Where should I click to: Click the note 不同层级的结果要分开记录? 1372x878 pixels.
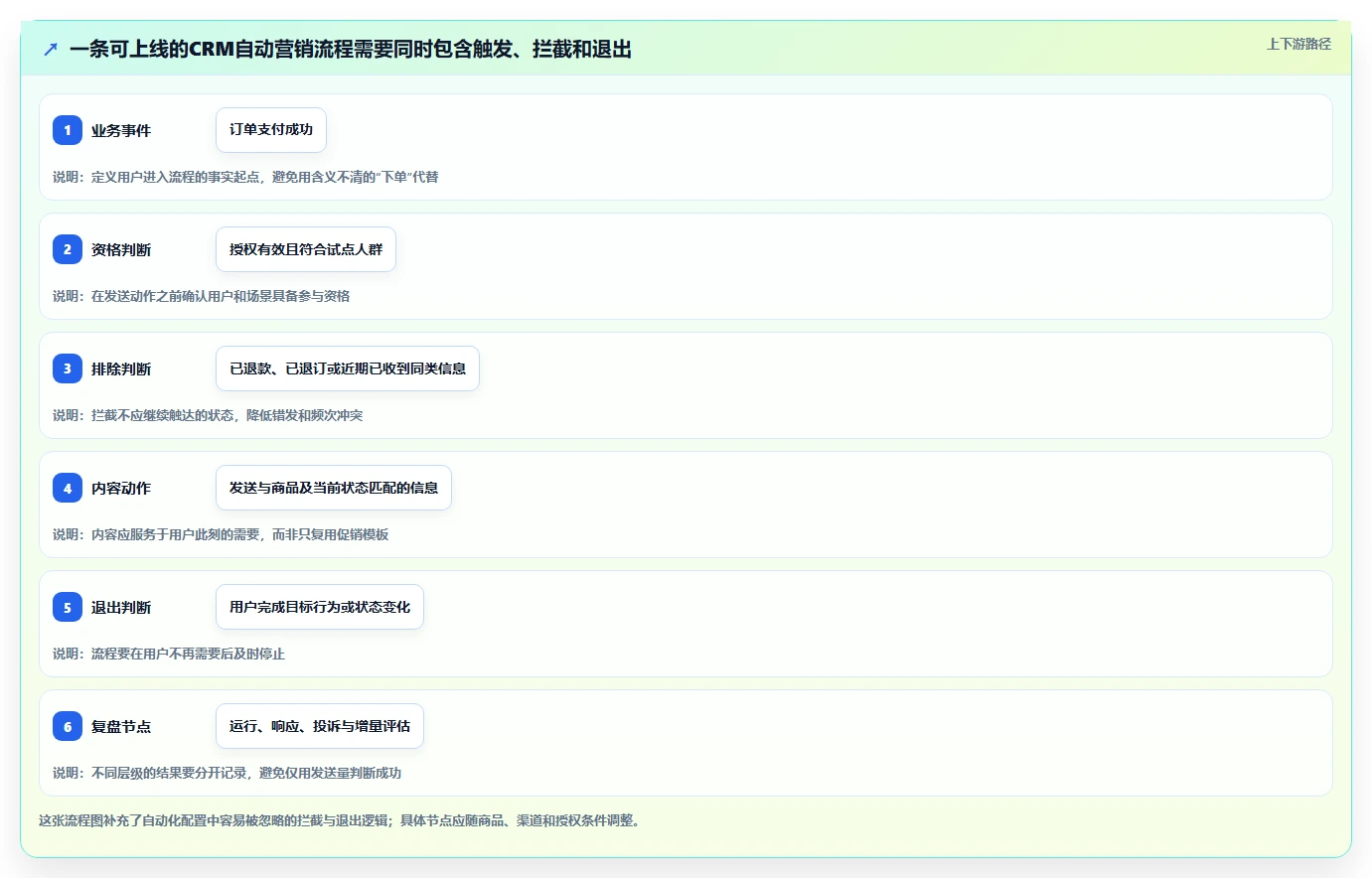pos(228,773)
